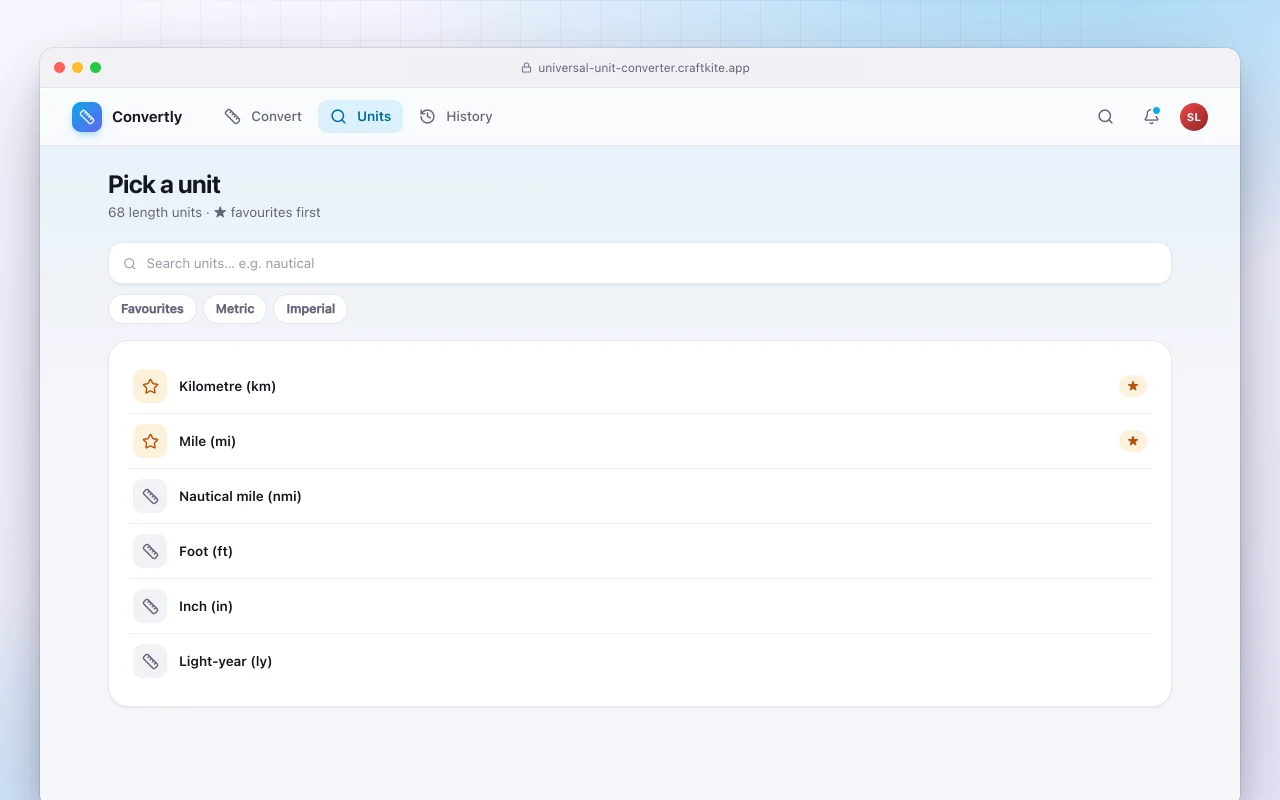Toggle favourite badge on Kilometre row's right
The height and width of the screenshot is (800, 1280).
1133,386
